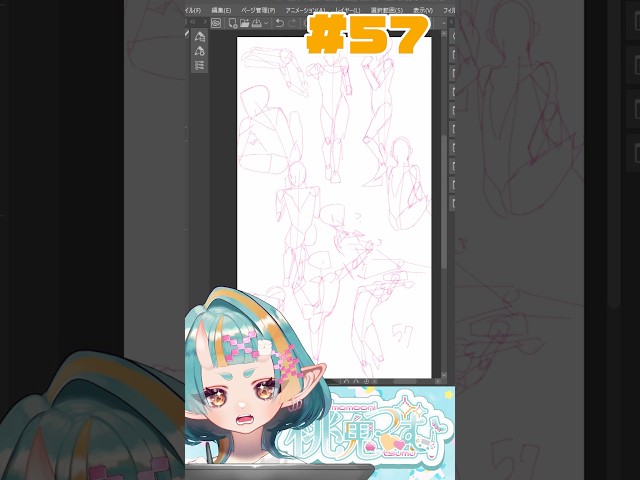Viewport: 640px width, 480px height.
Task: Click canvas scrollbar down arrow
Action: 444,376
